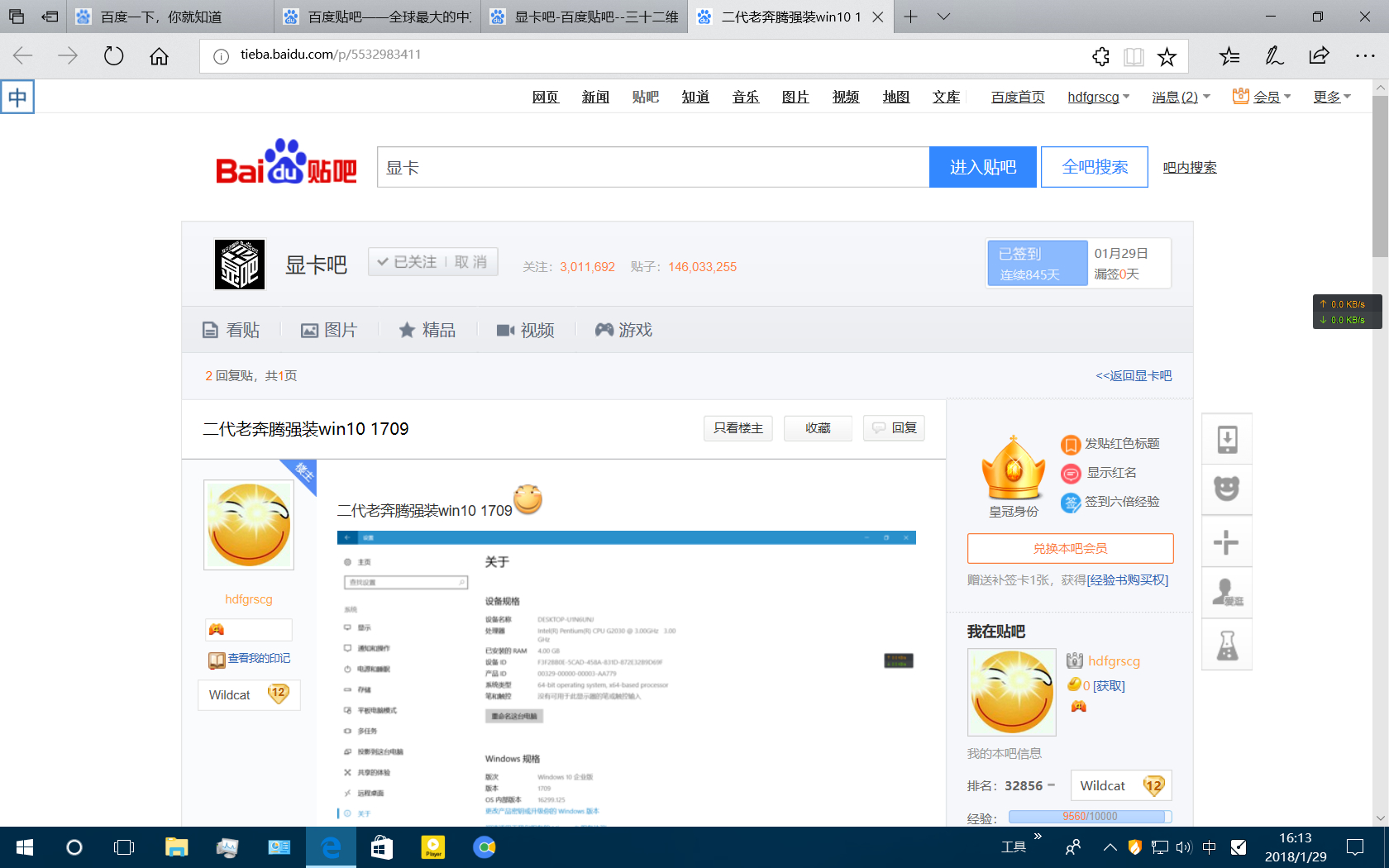Open the 游戏 forum tab
The image size is (1389, 868).
pos(624,330)
